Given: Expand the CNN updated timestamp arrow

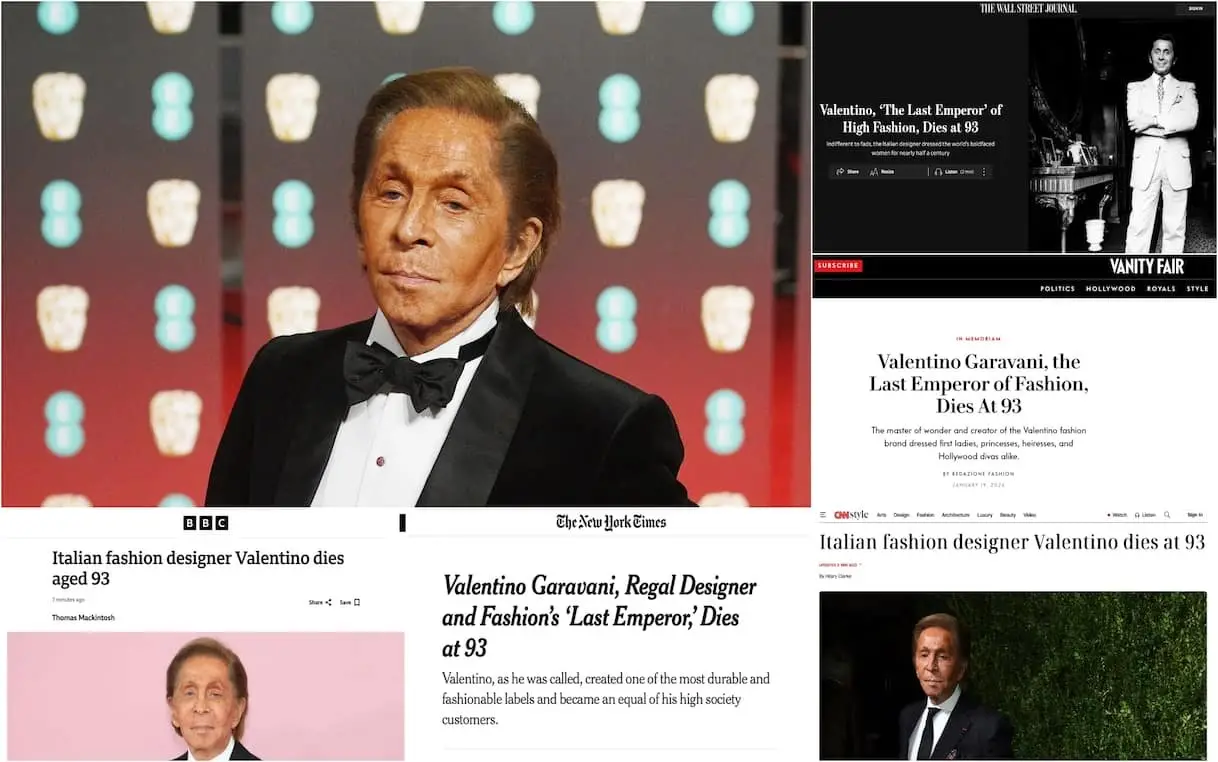Looking at the screenshot, I should 861,565.
